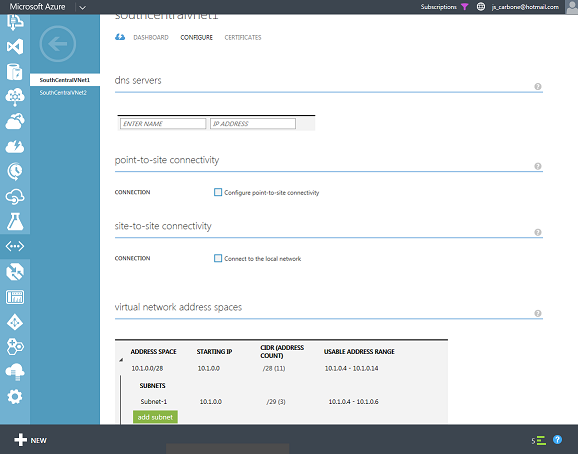578x454 pixels.
Task: Click the back arrow circle button
Action: (58, 44)
